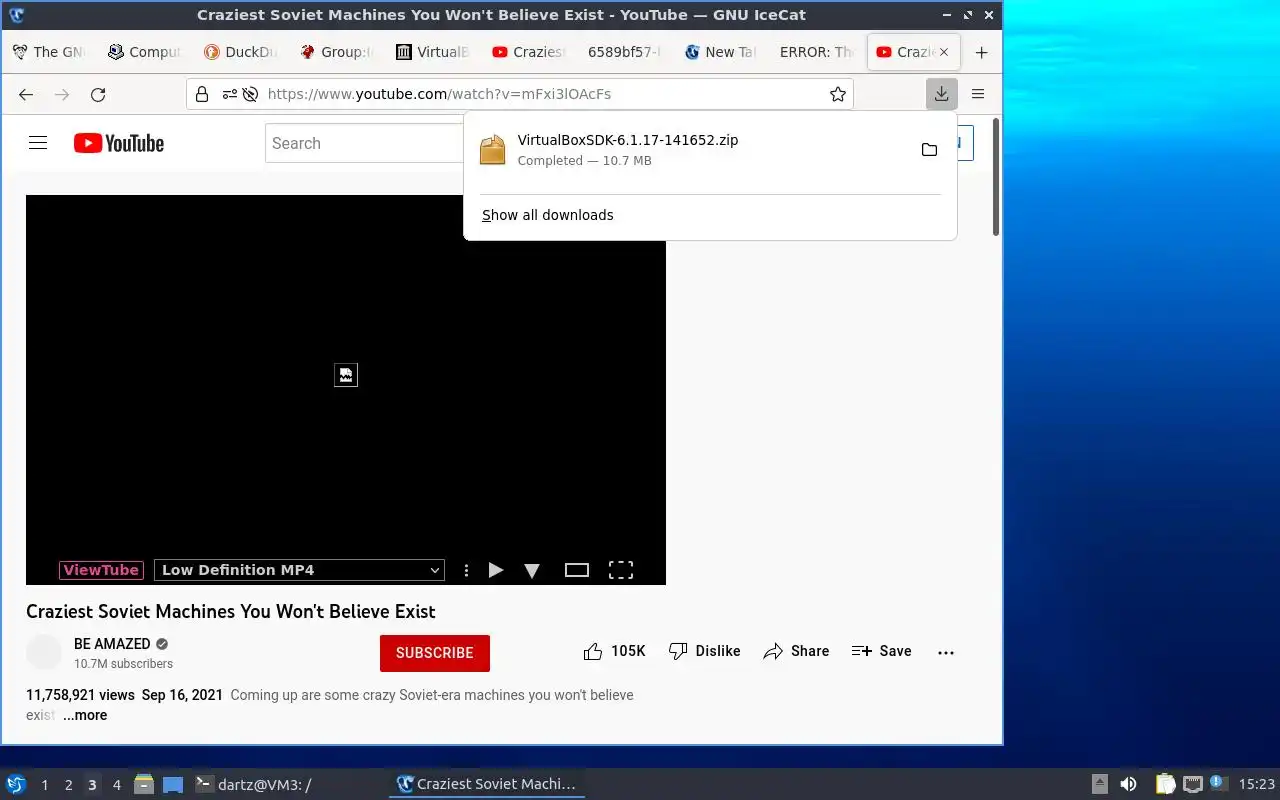Switch to workspace 4

click(116, 785)
